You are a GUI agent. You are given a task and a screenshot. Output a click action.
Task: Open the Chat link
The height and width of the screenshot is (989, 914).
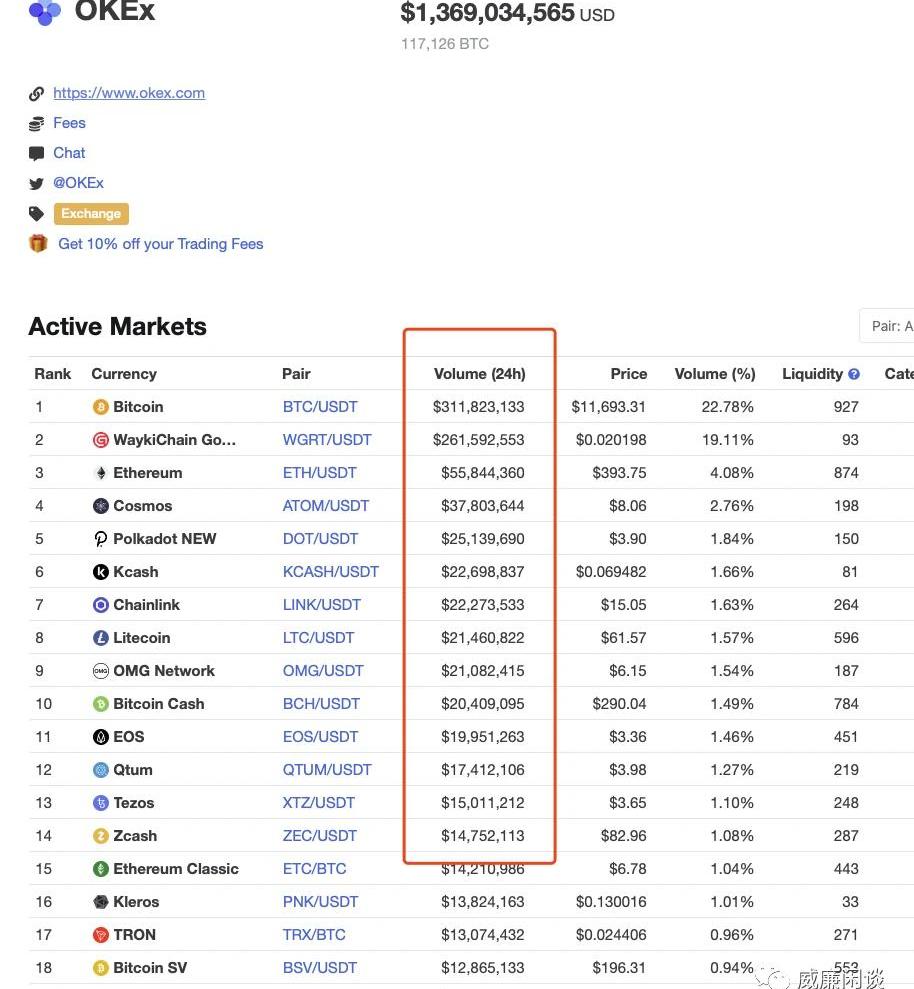69,153
